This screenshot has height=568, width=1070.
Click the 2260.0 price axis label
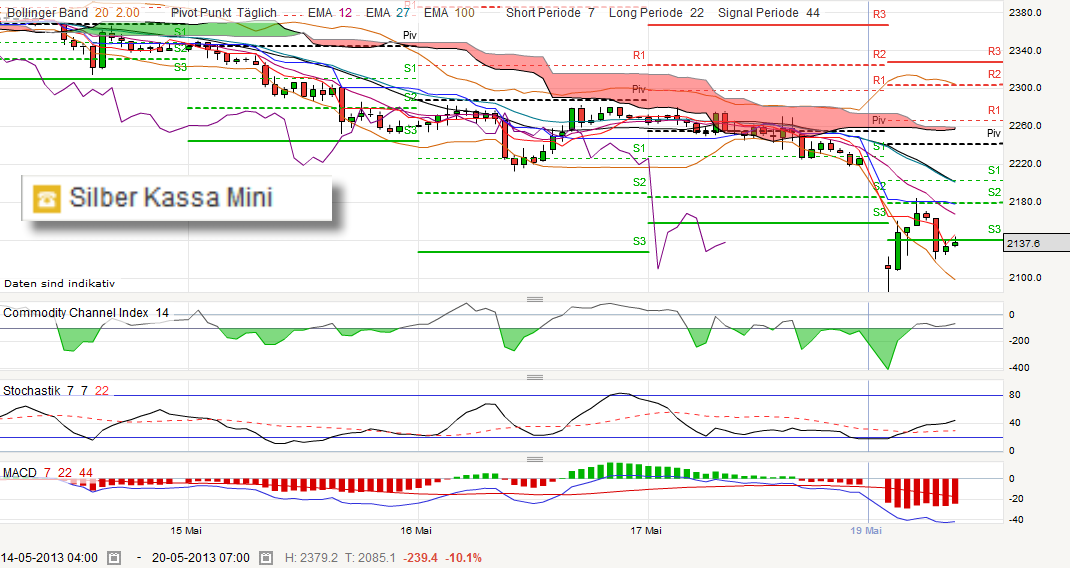coord(1025,126)
